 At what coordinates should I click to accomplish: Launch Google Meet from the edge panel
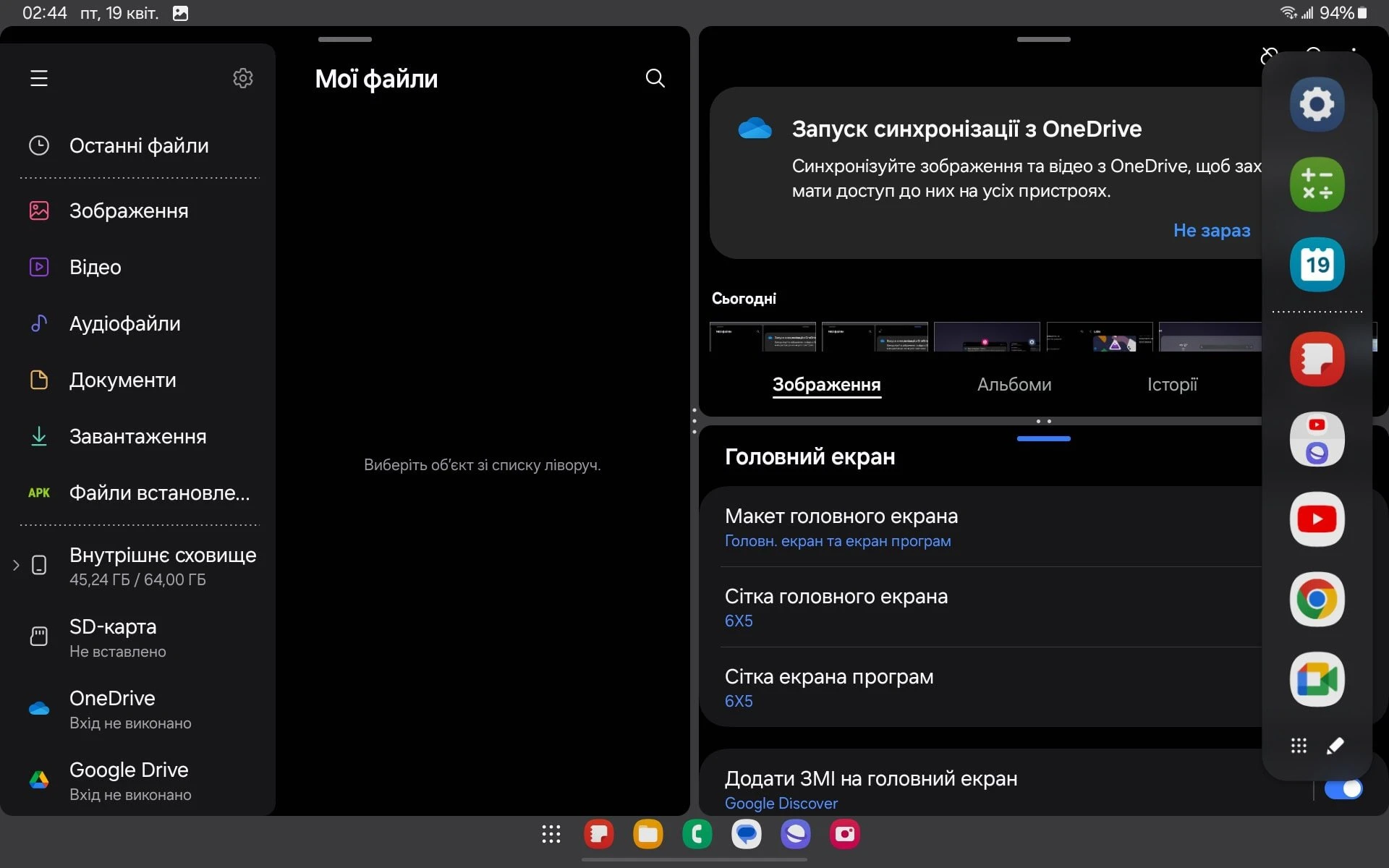(x=1317, y=680)
